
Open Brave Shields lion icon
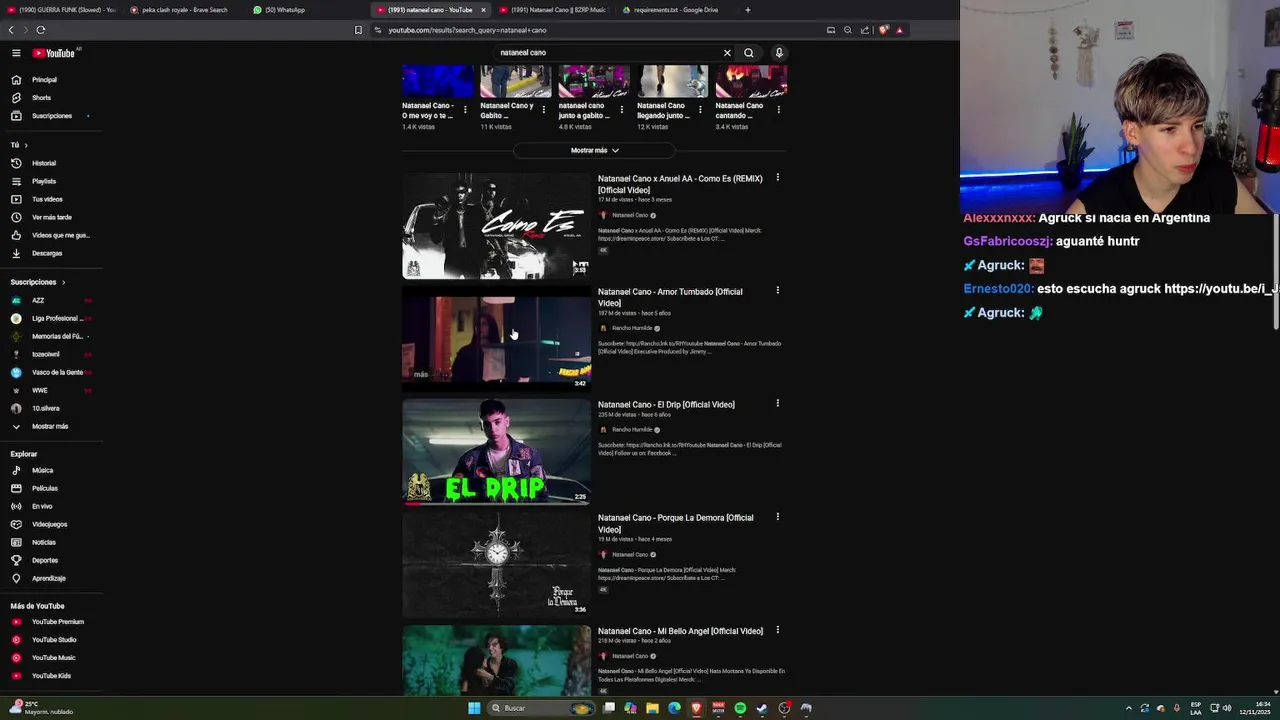(x=884, y=30)
